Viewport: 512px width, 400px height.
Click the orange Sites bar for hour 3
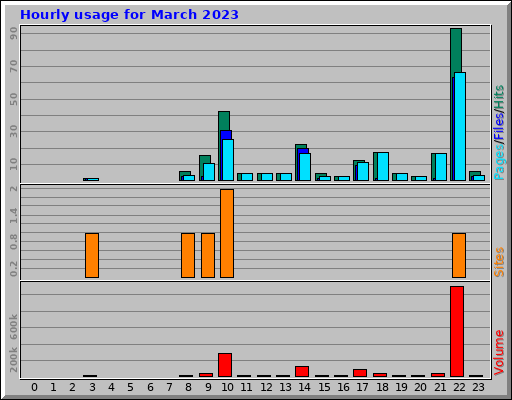pos(92,255)
